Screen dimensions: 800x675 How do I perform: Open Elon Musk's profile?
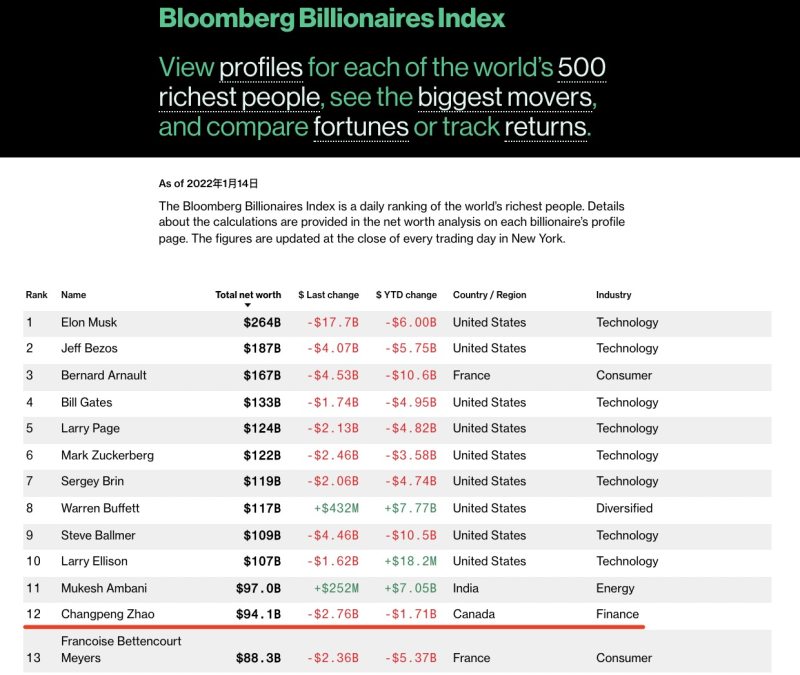(x=91, y=322)
